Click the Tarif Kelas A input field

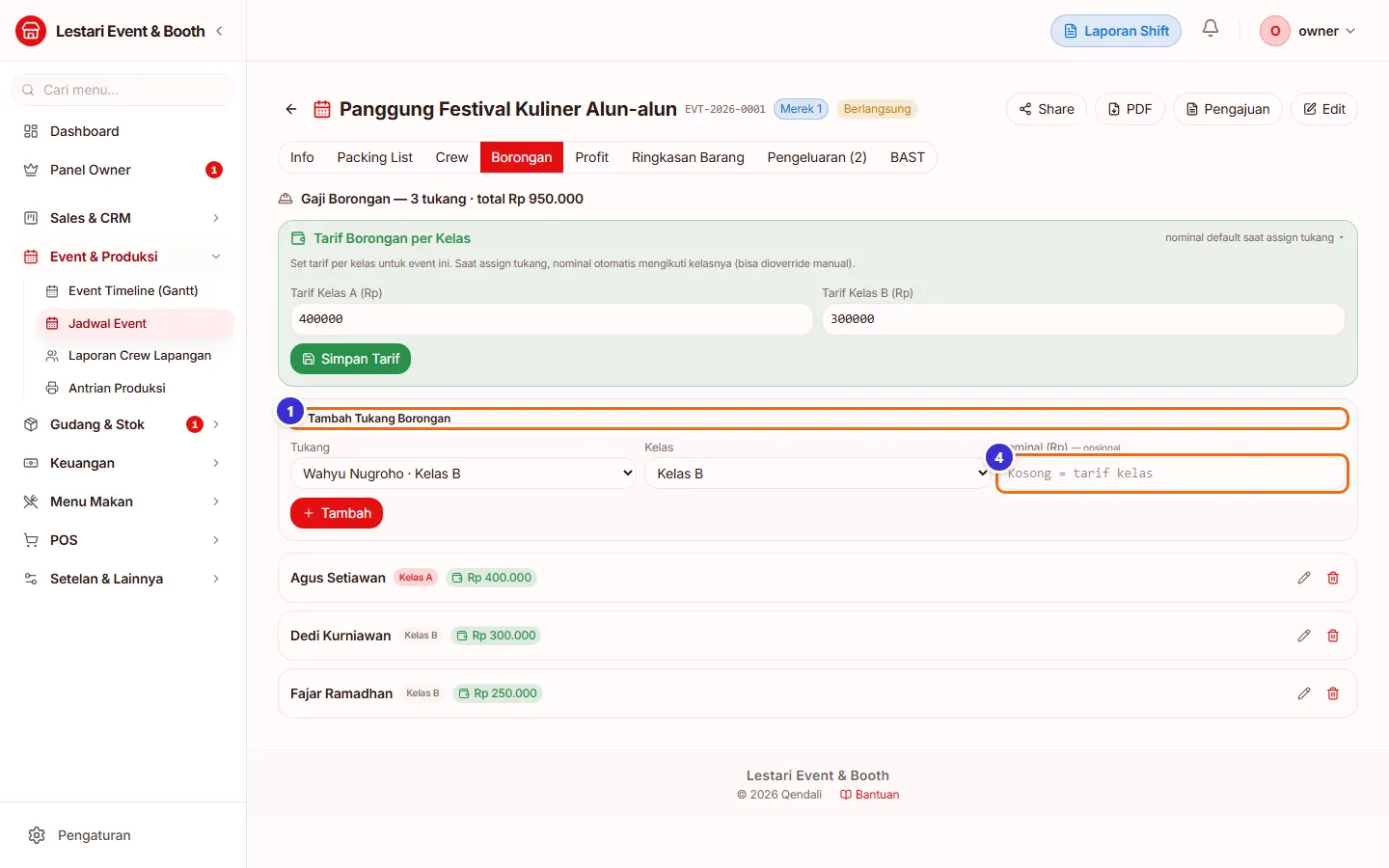(552, 319)
